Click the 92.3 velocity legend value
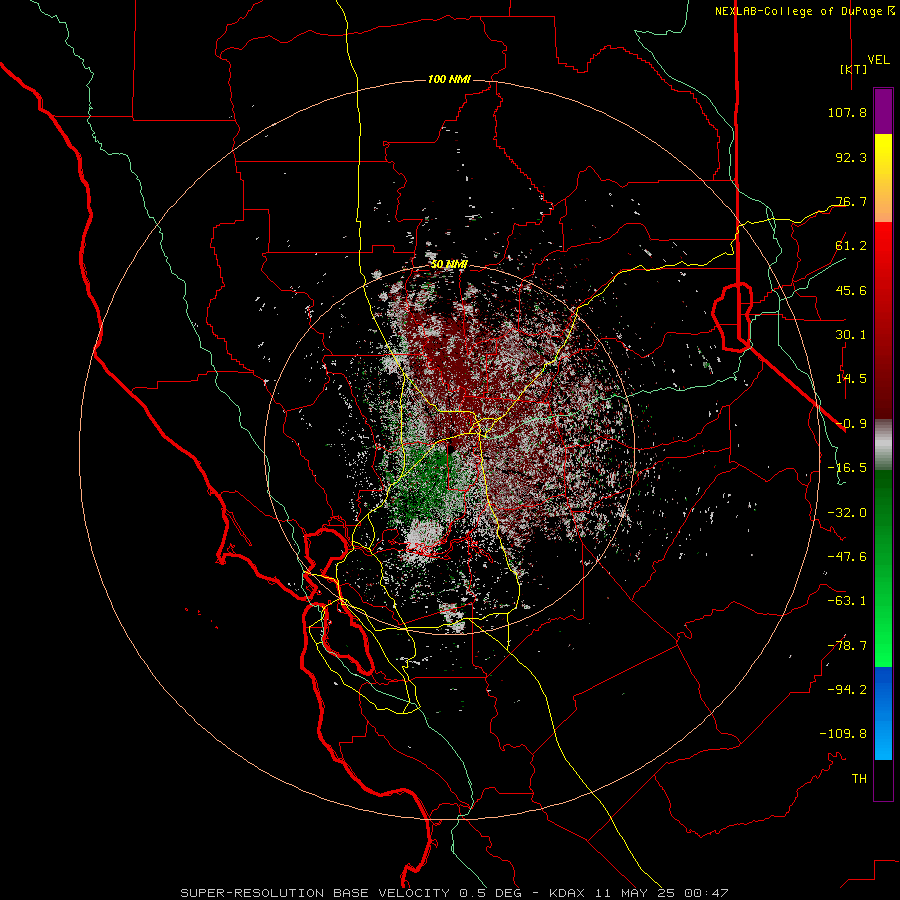The image size is (900, 900). click(851, 157)
